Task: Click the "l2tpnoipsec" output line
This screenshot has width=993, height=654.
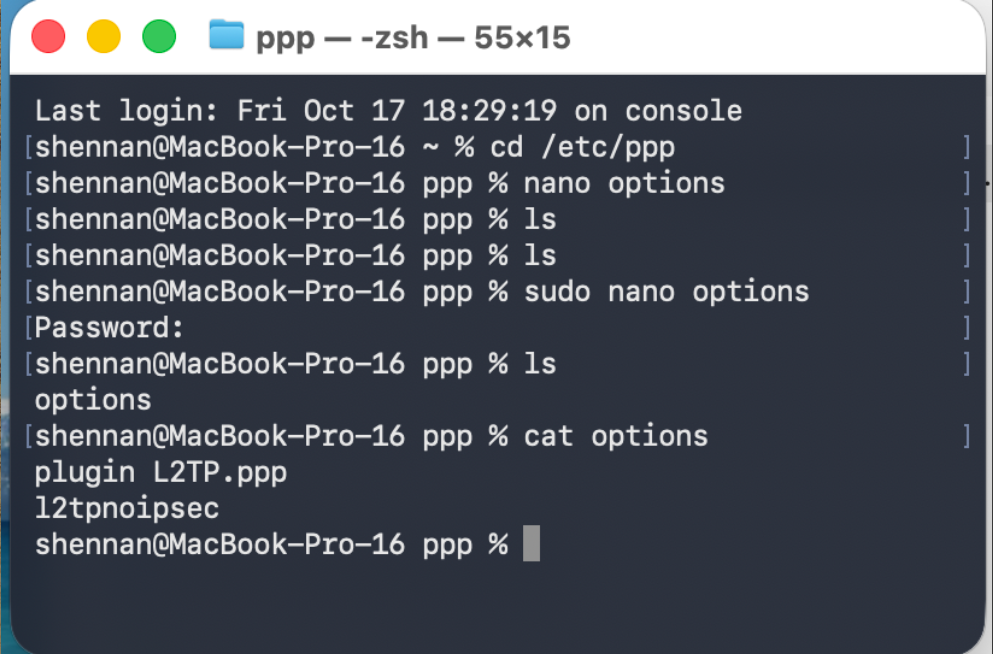Action: point(127,508)
